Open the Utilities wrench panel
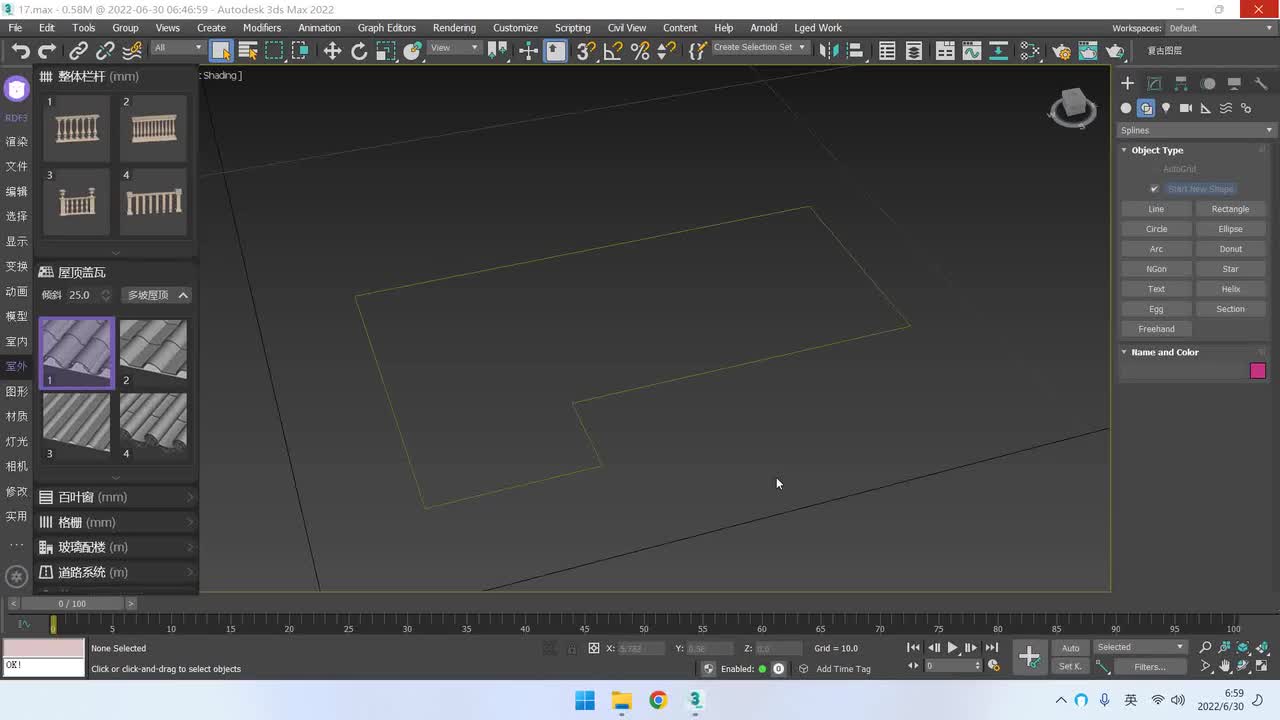1280x720 pixels. coord(1261,84)
